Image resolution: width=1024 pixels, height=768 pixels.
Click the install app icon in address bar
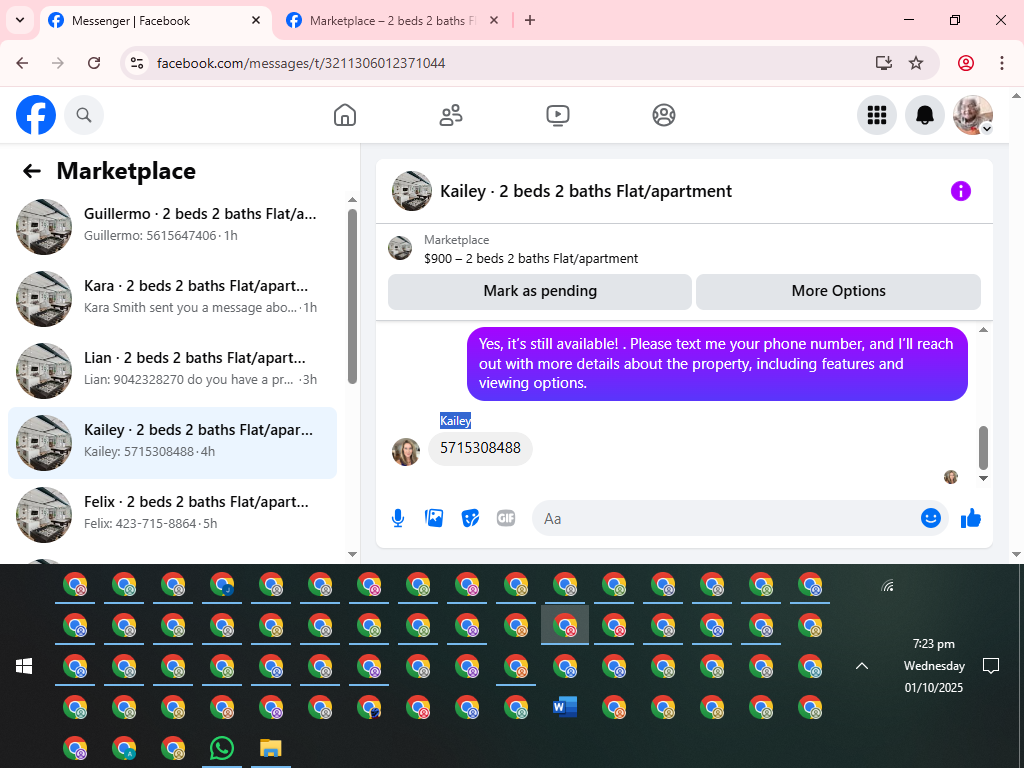[884, 63]
